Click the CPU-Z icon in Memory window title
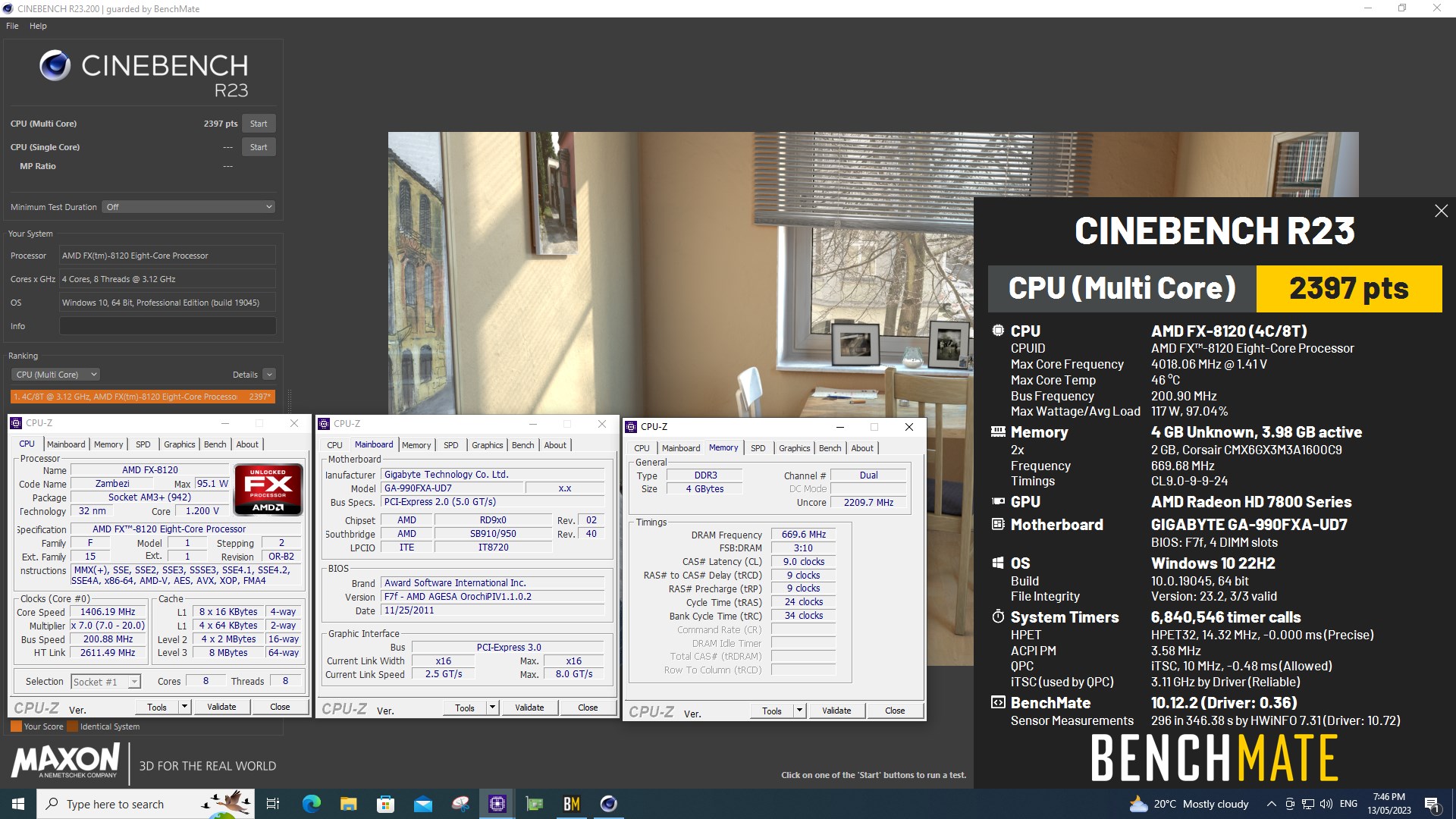Viewport: 1456px width, 819px height. point(631,427)
